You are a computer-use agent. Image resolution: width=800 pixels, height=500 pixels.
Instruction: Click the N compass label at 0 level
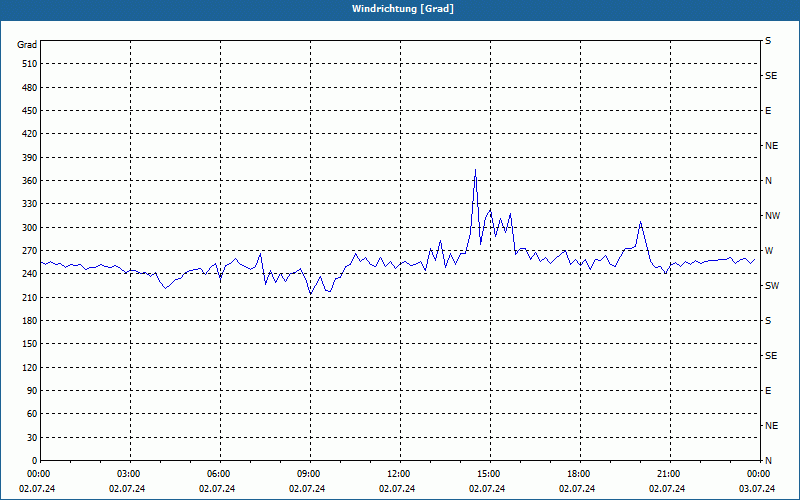coord(768,461)
